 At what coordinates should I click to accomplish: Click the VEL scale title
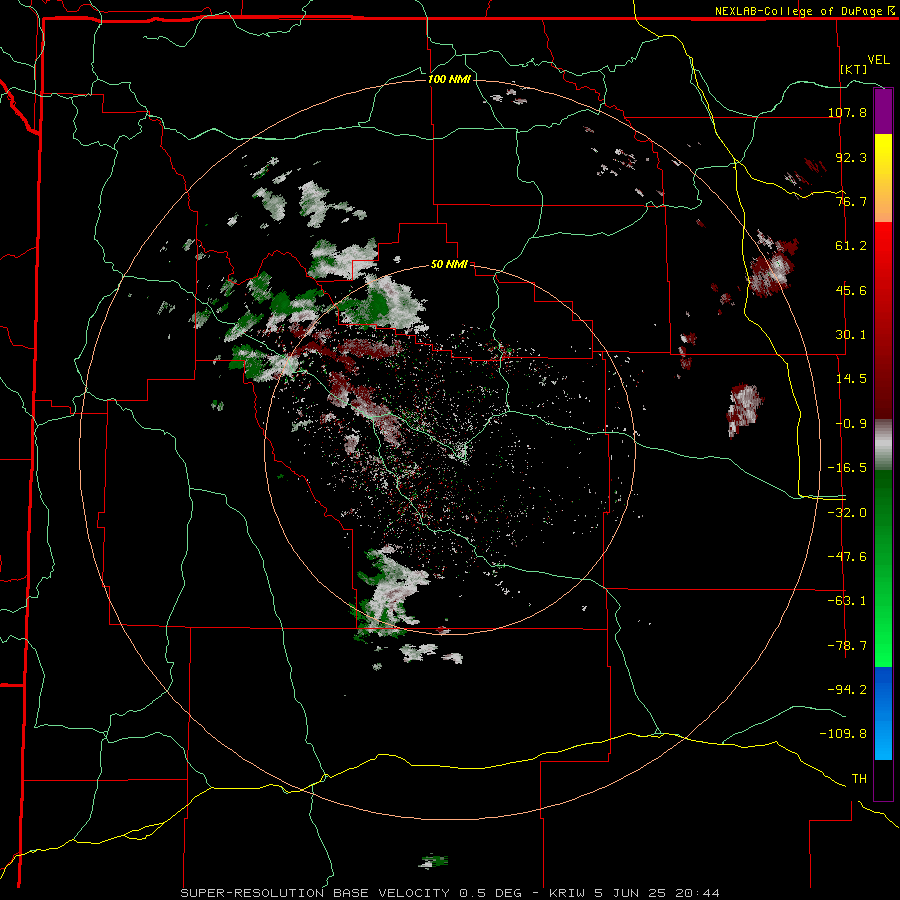[x=878, y=60]
